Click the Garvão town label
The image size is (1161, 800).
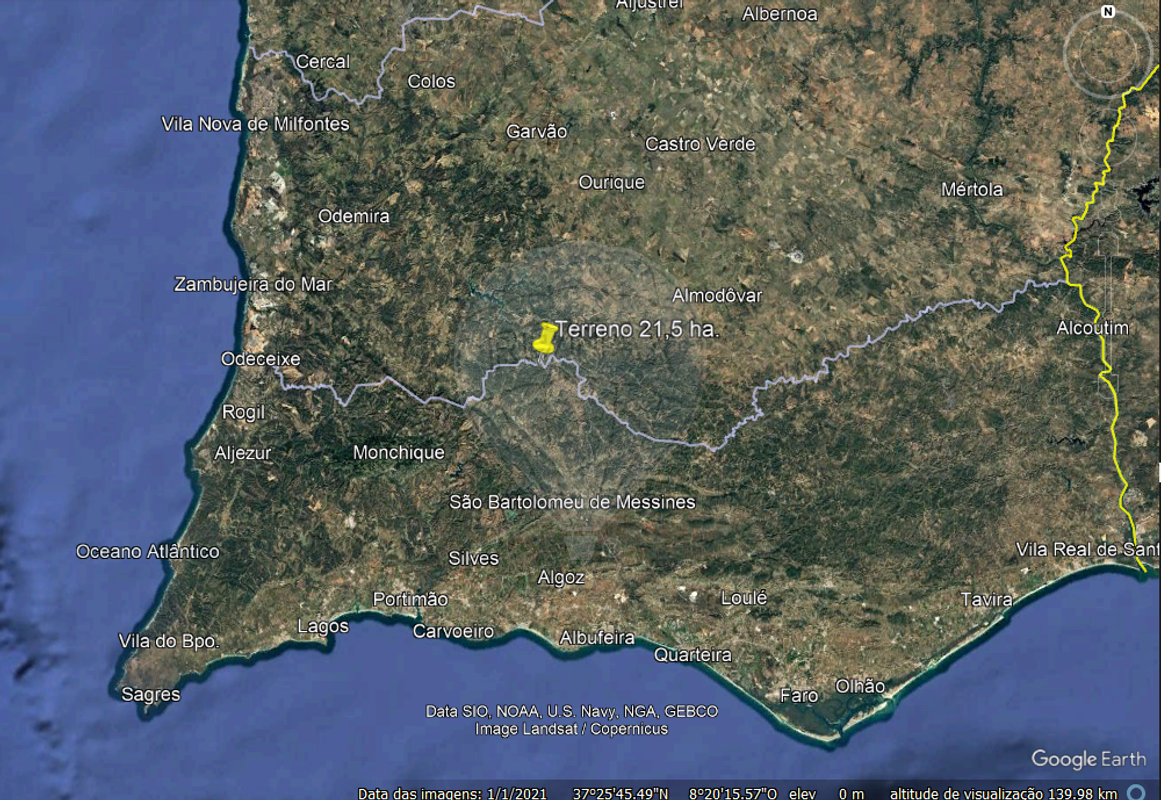(537, 131)
